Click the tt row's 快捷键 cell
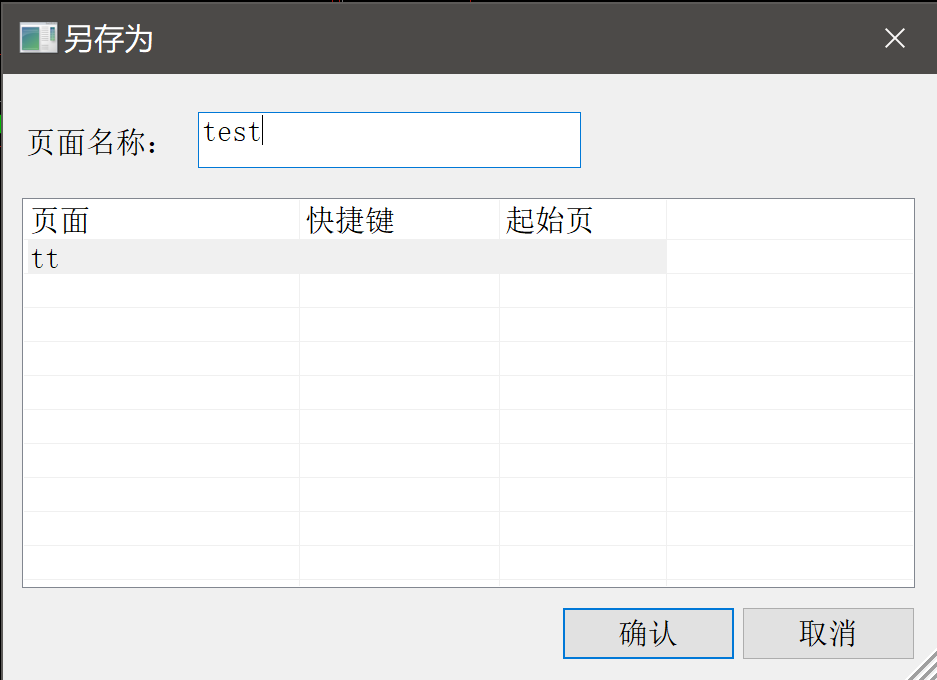 click(x=399, y=258)
